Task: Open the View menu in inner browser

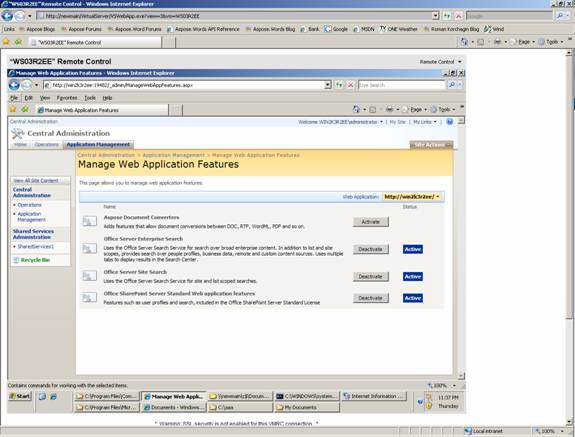Action: coord(45,98)
